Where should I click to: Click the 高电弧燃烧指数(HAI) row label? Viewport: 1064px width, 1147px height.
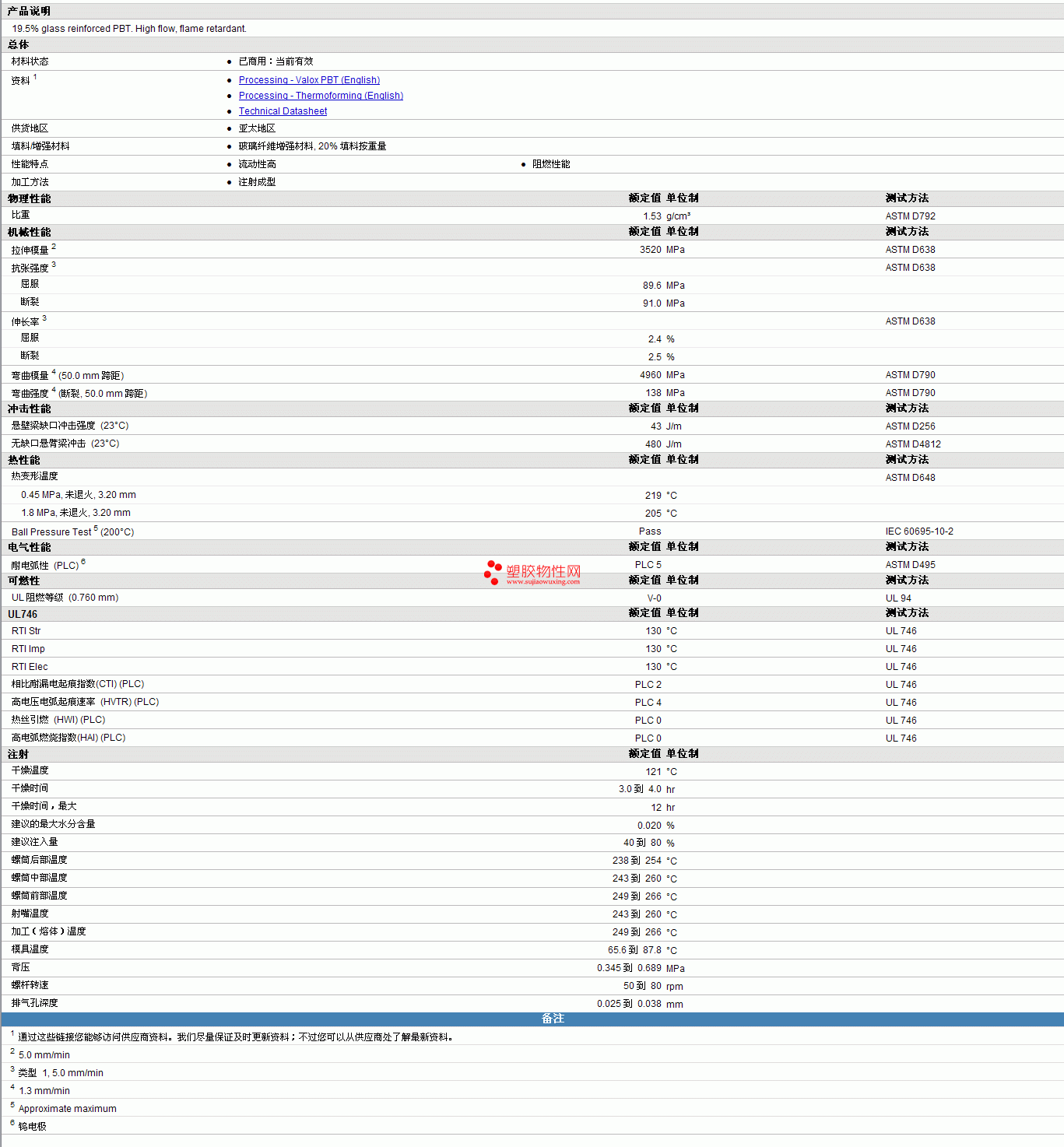68,738
